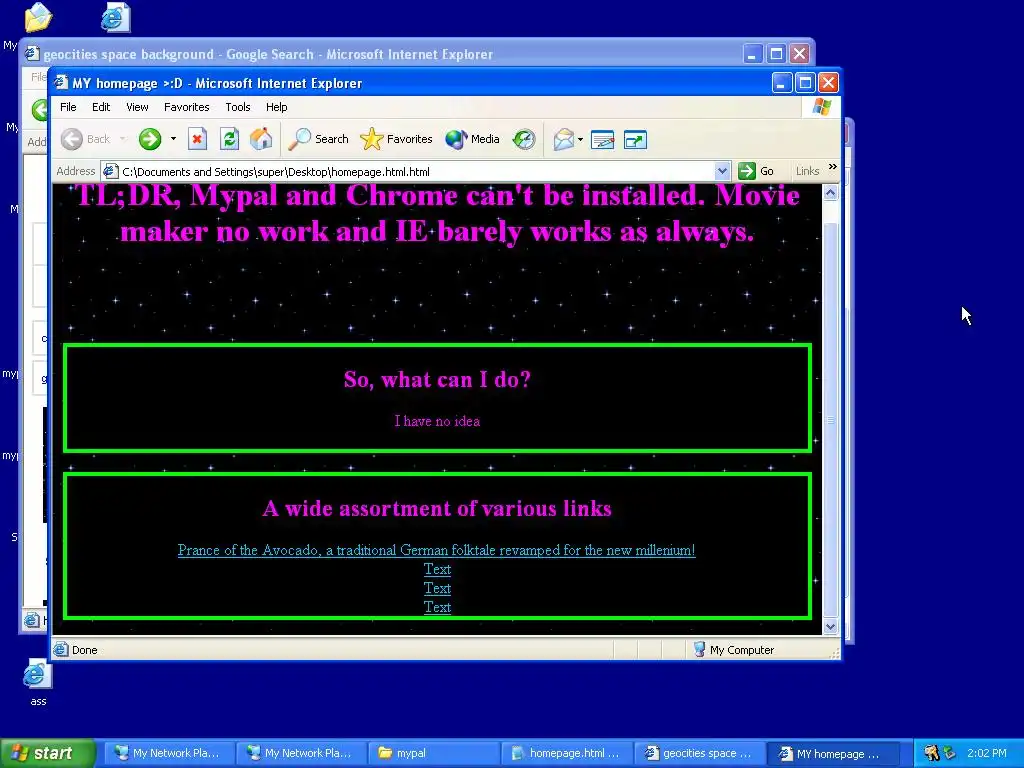Click the green Forward arrow button
Image resolution: width=1024 pixels, height=768 pixels.
[150, 139]
